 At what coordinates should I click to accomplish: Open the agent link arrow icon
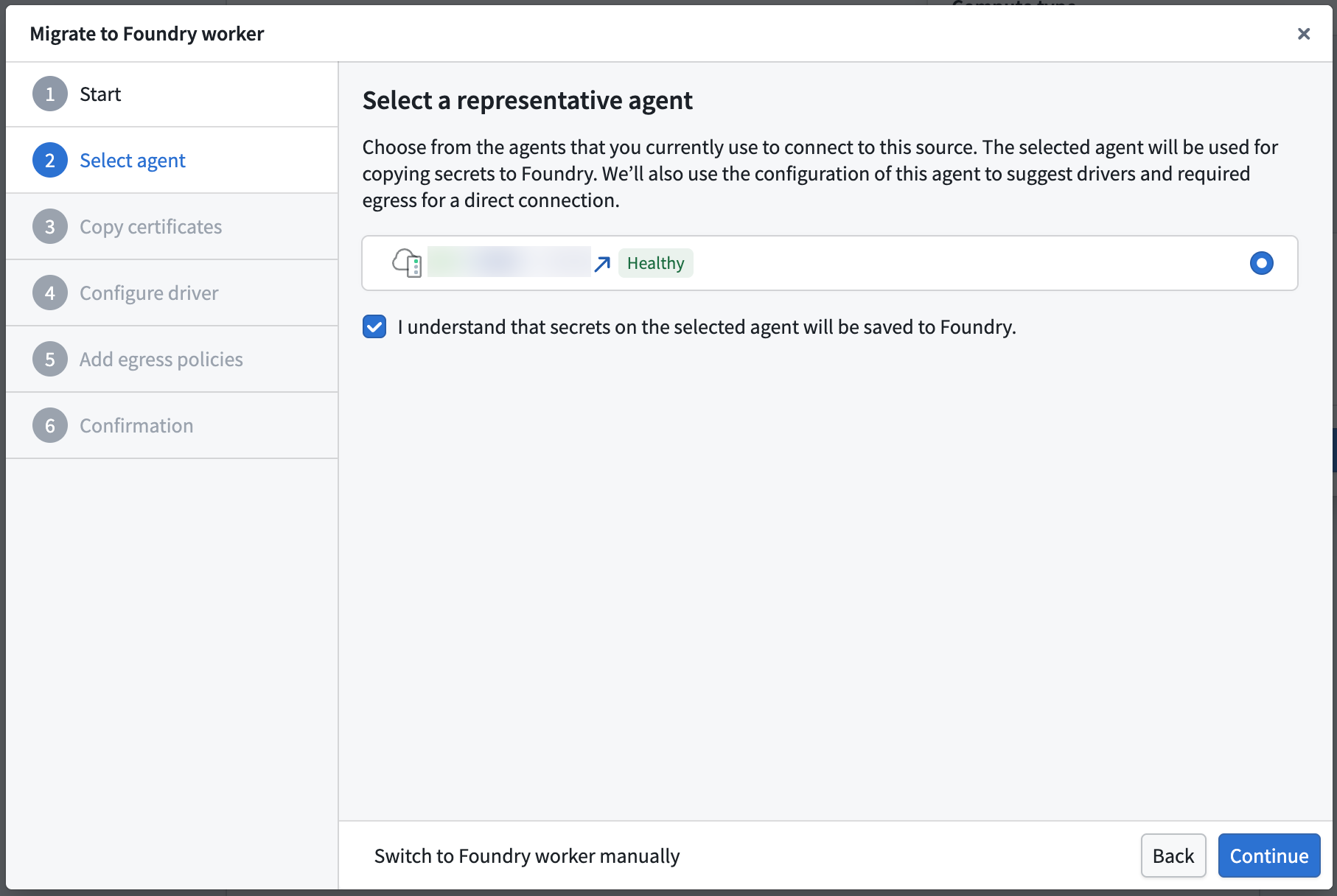pos(602,263)
